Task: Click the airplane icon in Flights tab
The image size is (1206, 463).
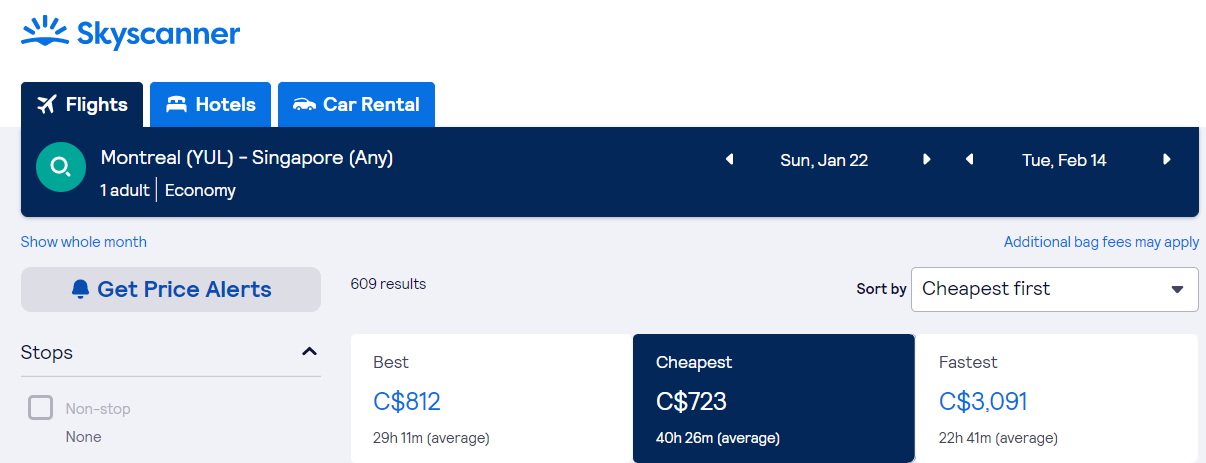Action: pos(46,104)
